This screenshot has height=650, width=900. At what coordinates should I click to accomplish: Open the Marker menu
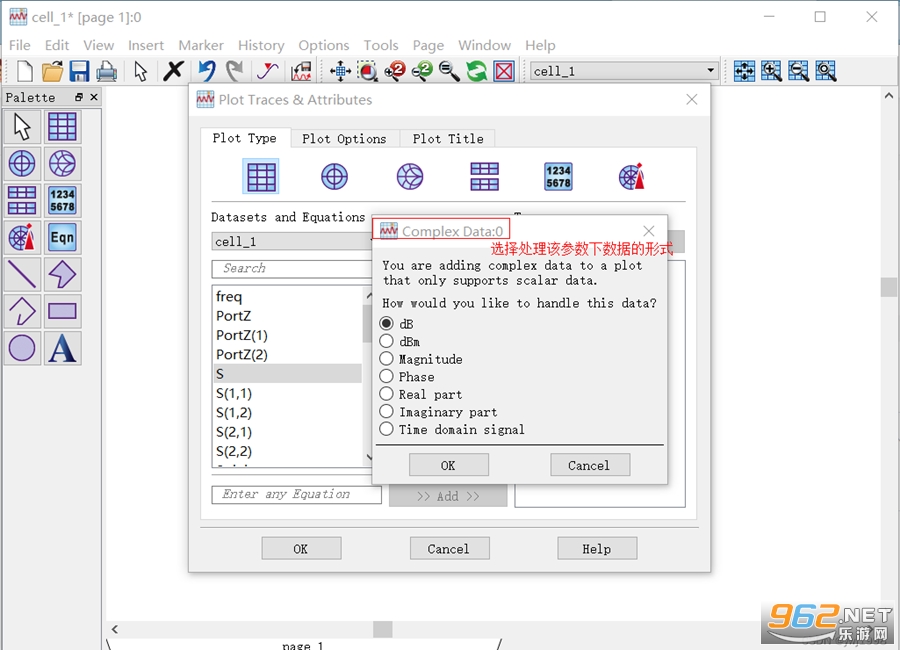(200, 45)
